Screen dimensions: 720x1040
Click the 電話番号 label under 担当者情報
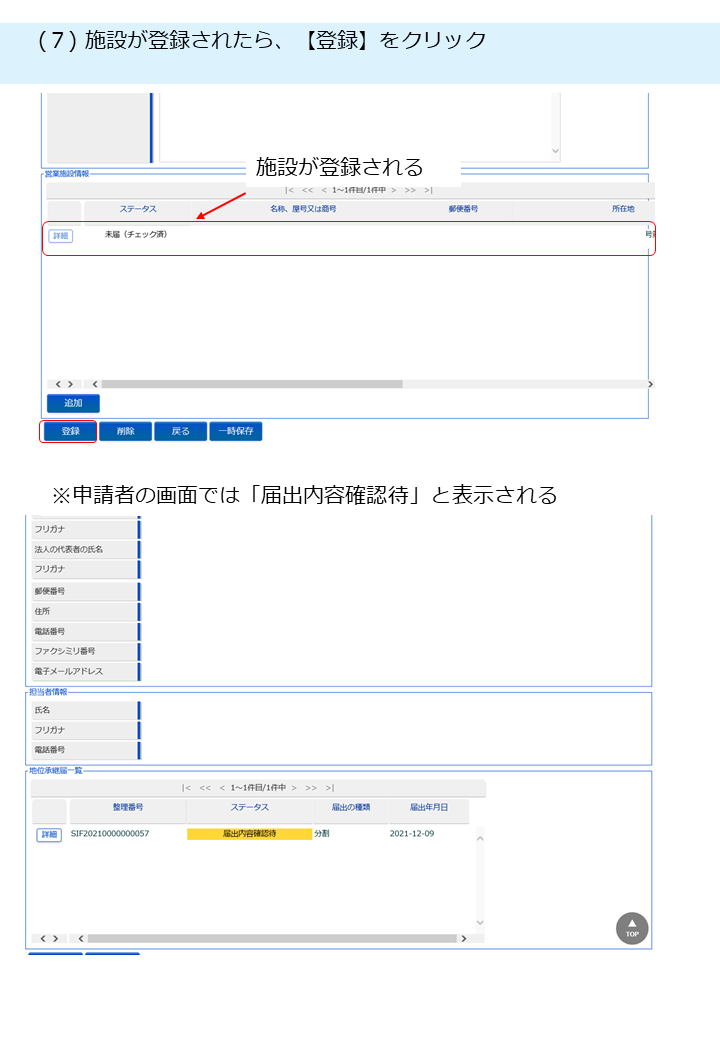click(50, 750)
